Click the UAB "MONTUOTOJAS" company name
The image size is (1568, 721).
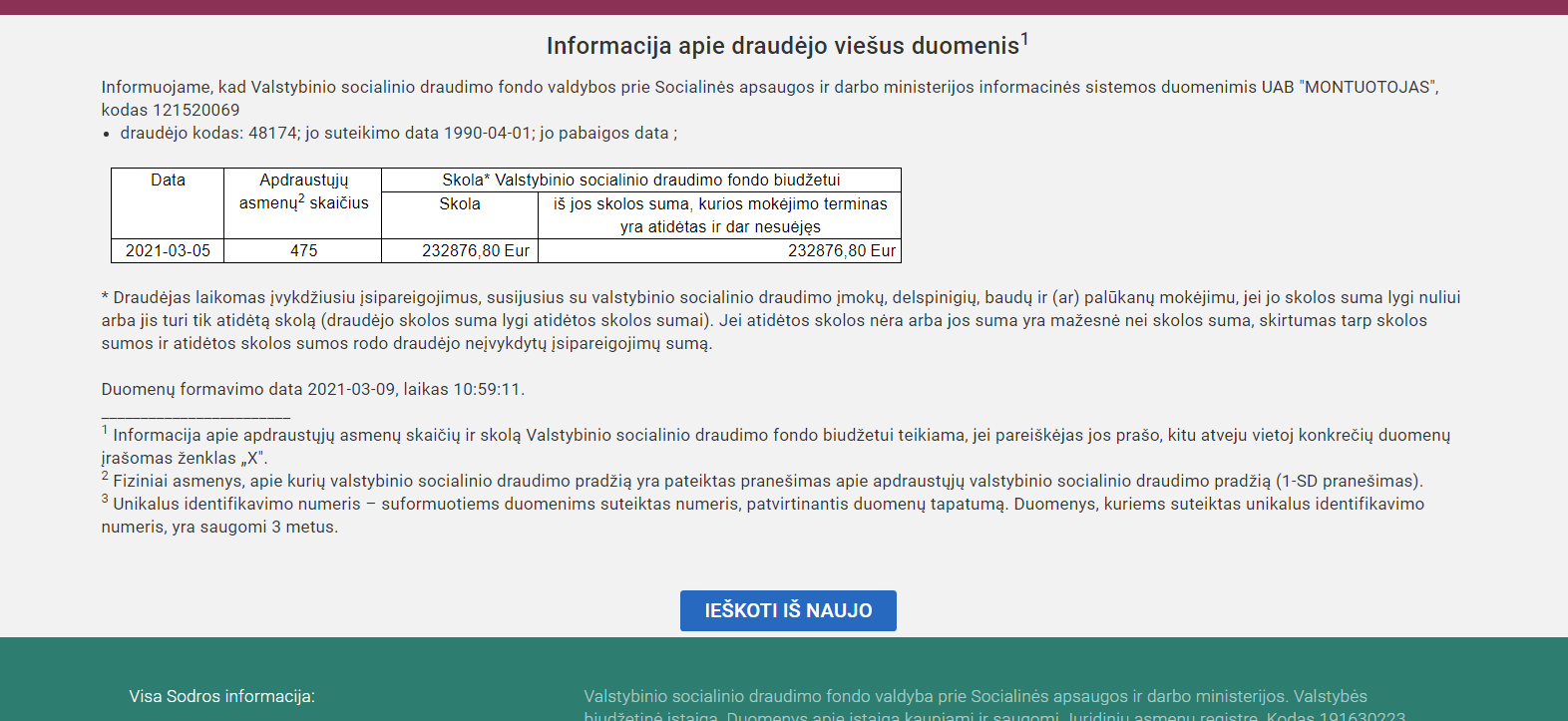click(1349, 87)
